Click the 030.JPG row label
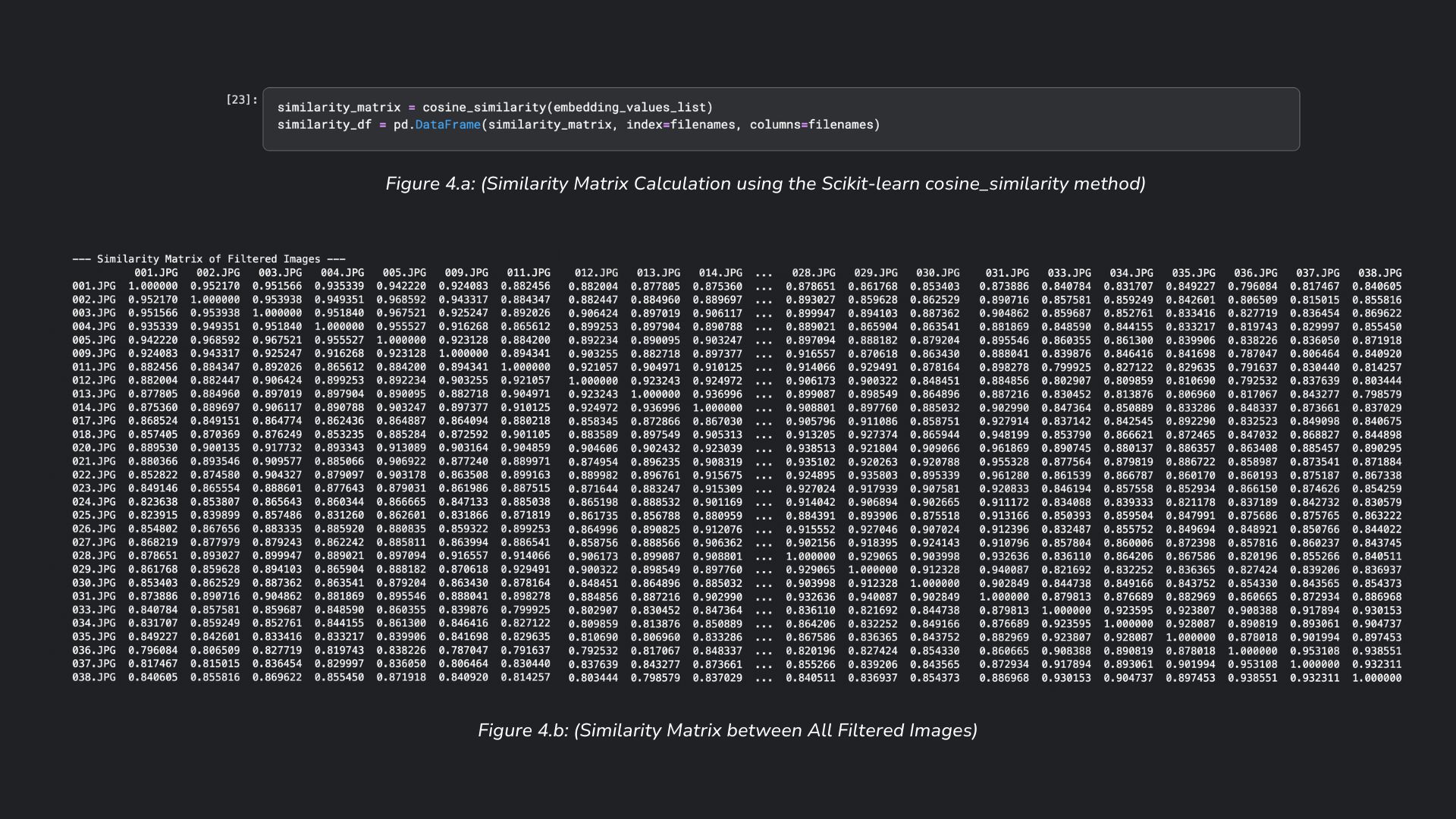The image size is (1456, 819). coord(94,583)
